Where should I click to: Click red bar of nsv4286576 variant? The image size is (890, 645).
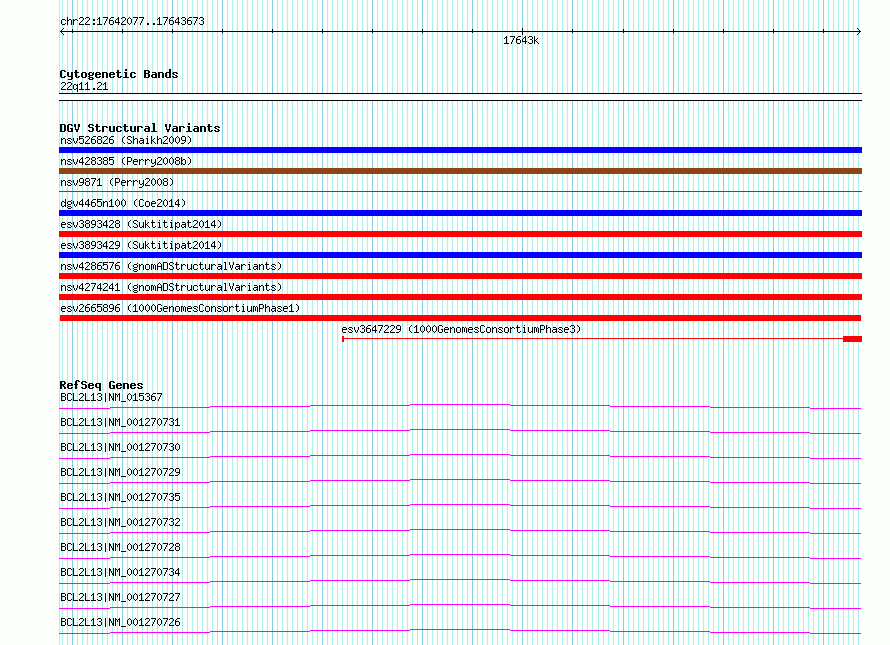460,276
